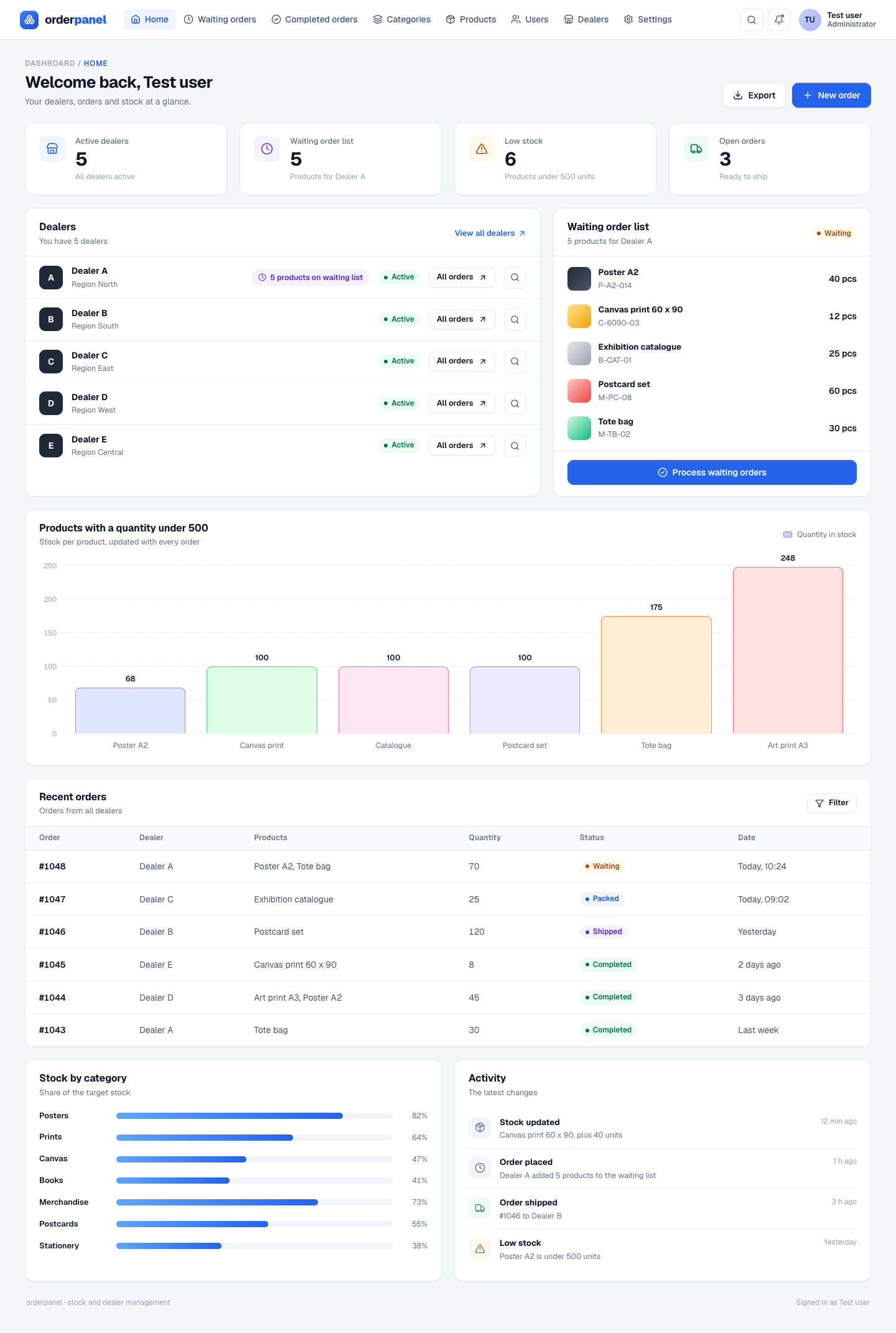896x1333 pixels.
Task: Click the Merchandise stock progress bar
Action: (254, 1202)
